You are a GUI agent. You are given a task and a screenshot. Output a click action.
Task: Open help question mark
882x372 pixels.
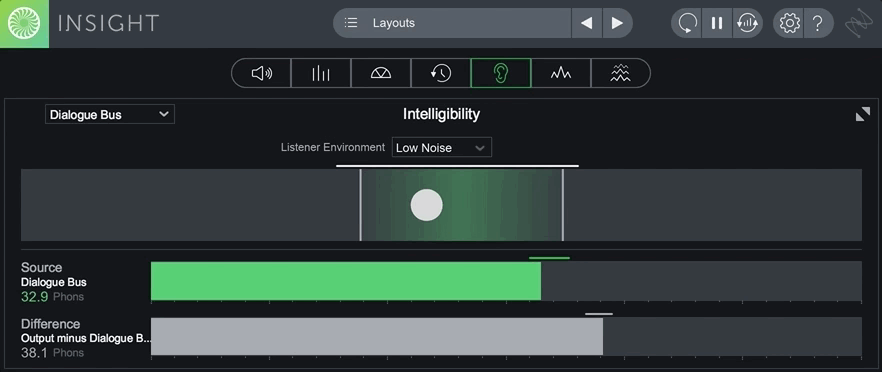[818, 23]
